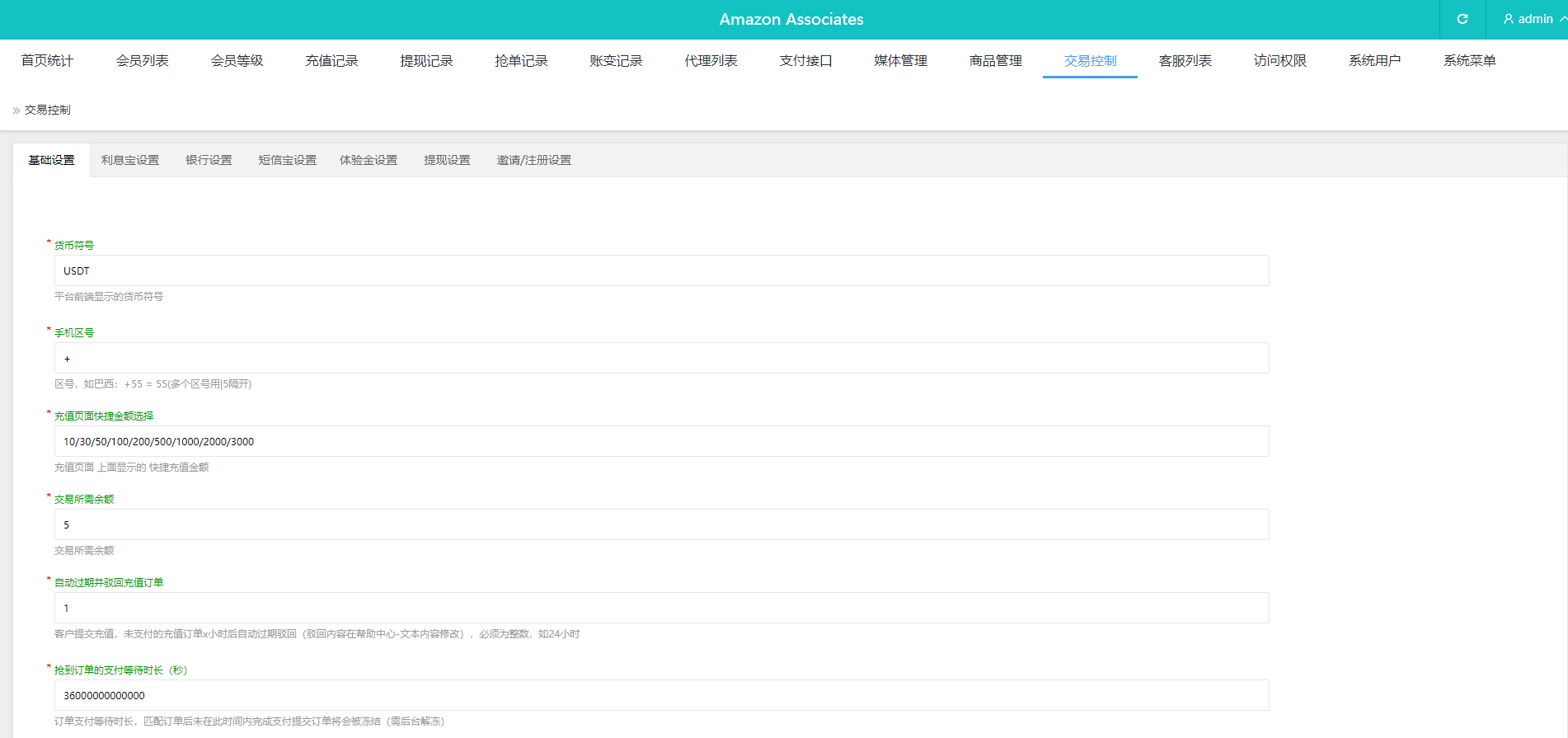Screen dimensions: 1568x738
Task: Click the user avatar icon beside admin
Action: (x=1509, y=19)
